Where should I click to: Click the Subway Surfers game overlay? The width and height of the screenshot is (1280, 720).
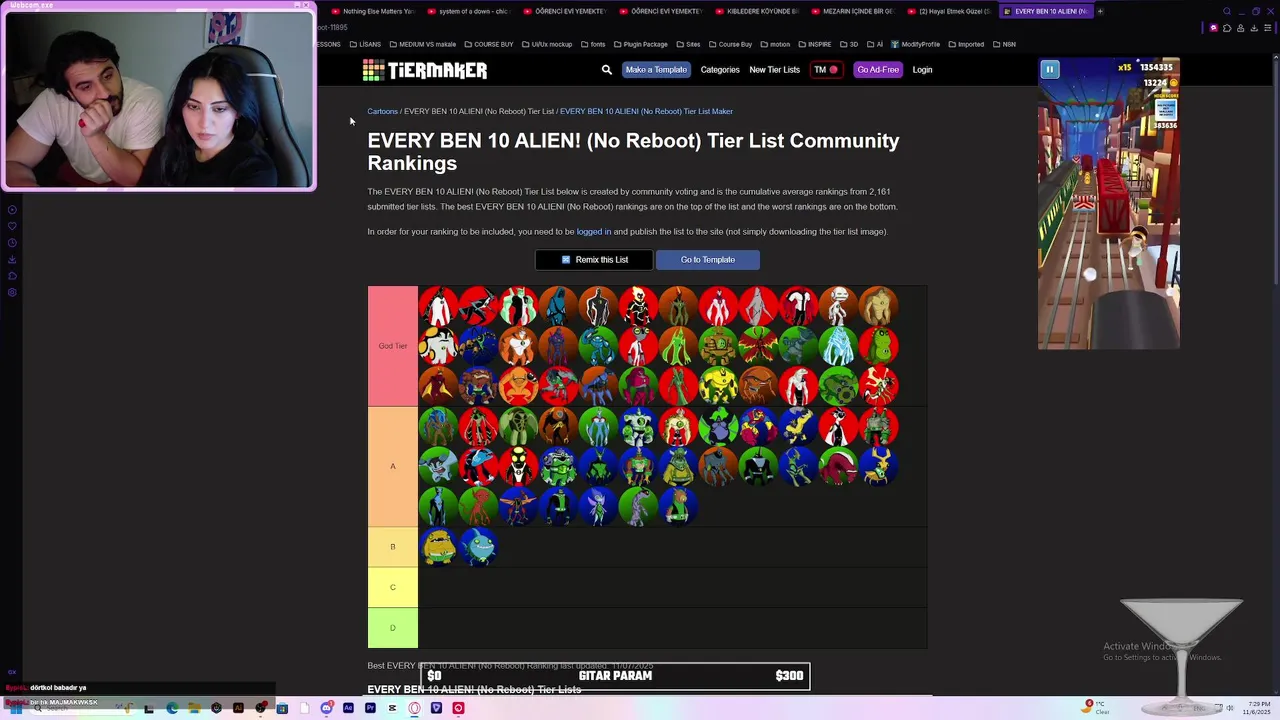click(1109, 204)
